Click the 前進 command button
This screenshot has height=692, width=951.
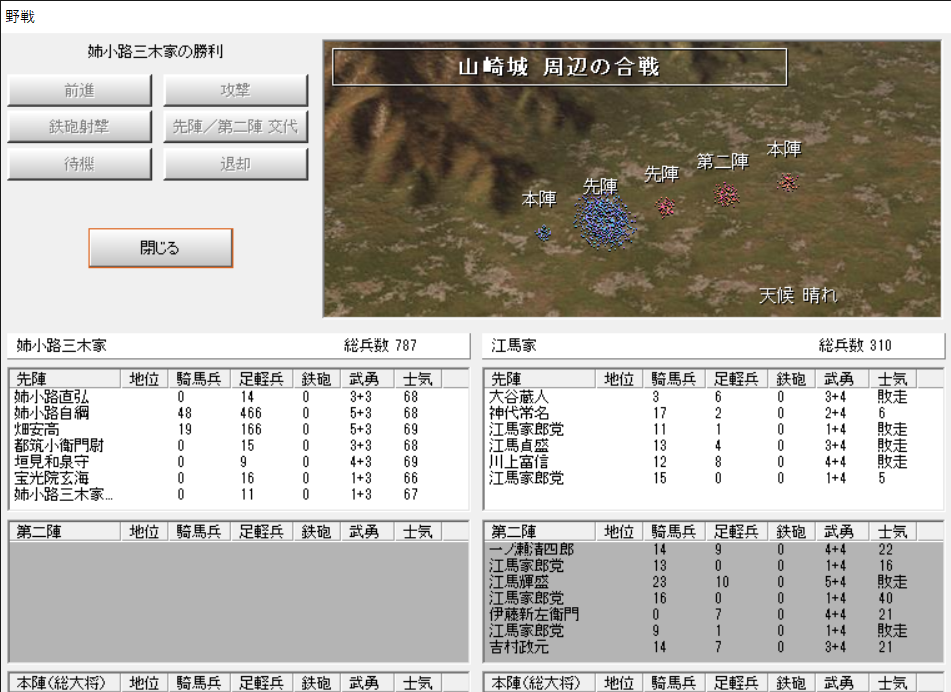80,91
